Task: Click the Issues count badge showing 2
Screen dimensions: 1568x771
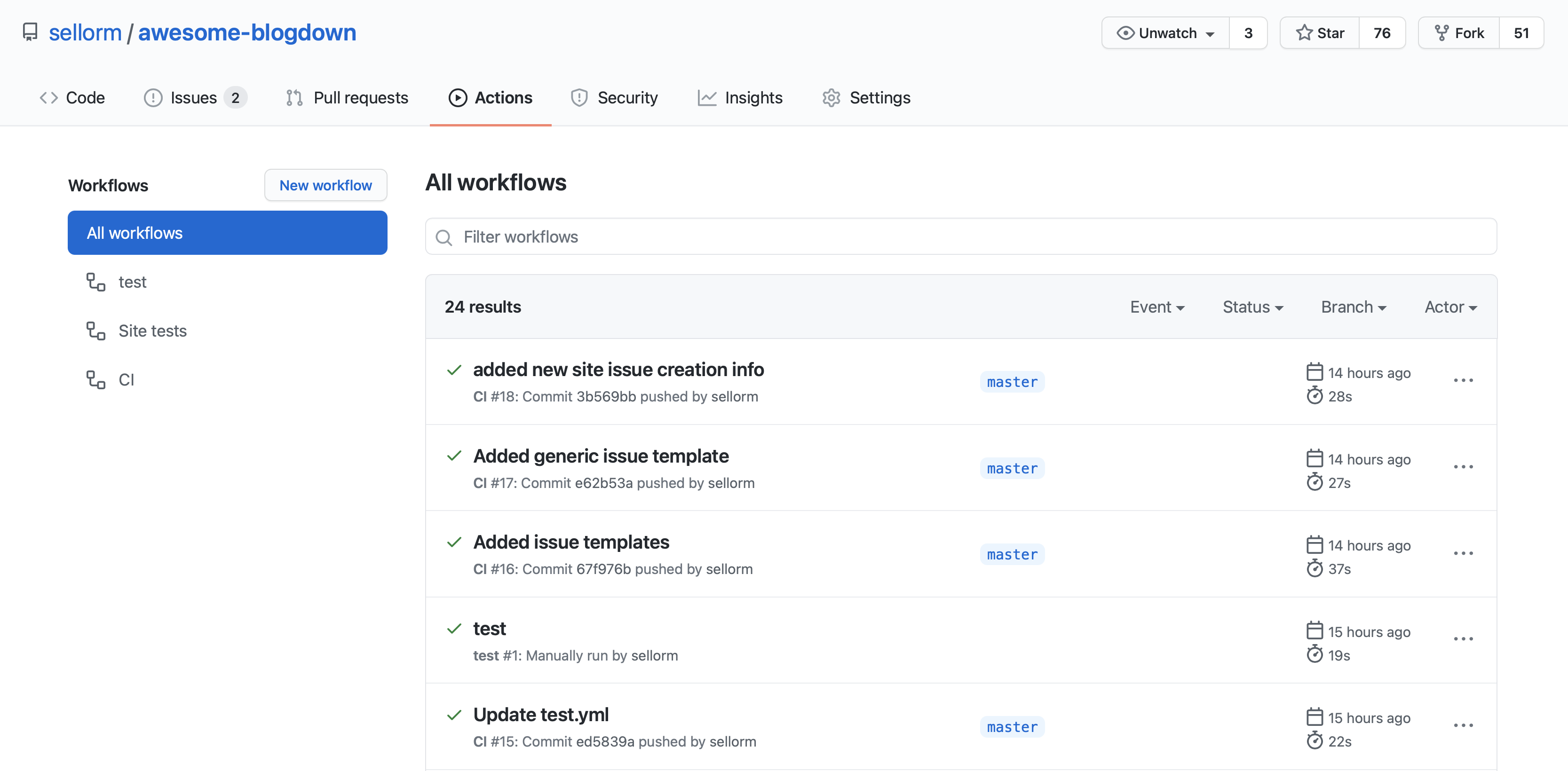Action: tap(235, 98)
